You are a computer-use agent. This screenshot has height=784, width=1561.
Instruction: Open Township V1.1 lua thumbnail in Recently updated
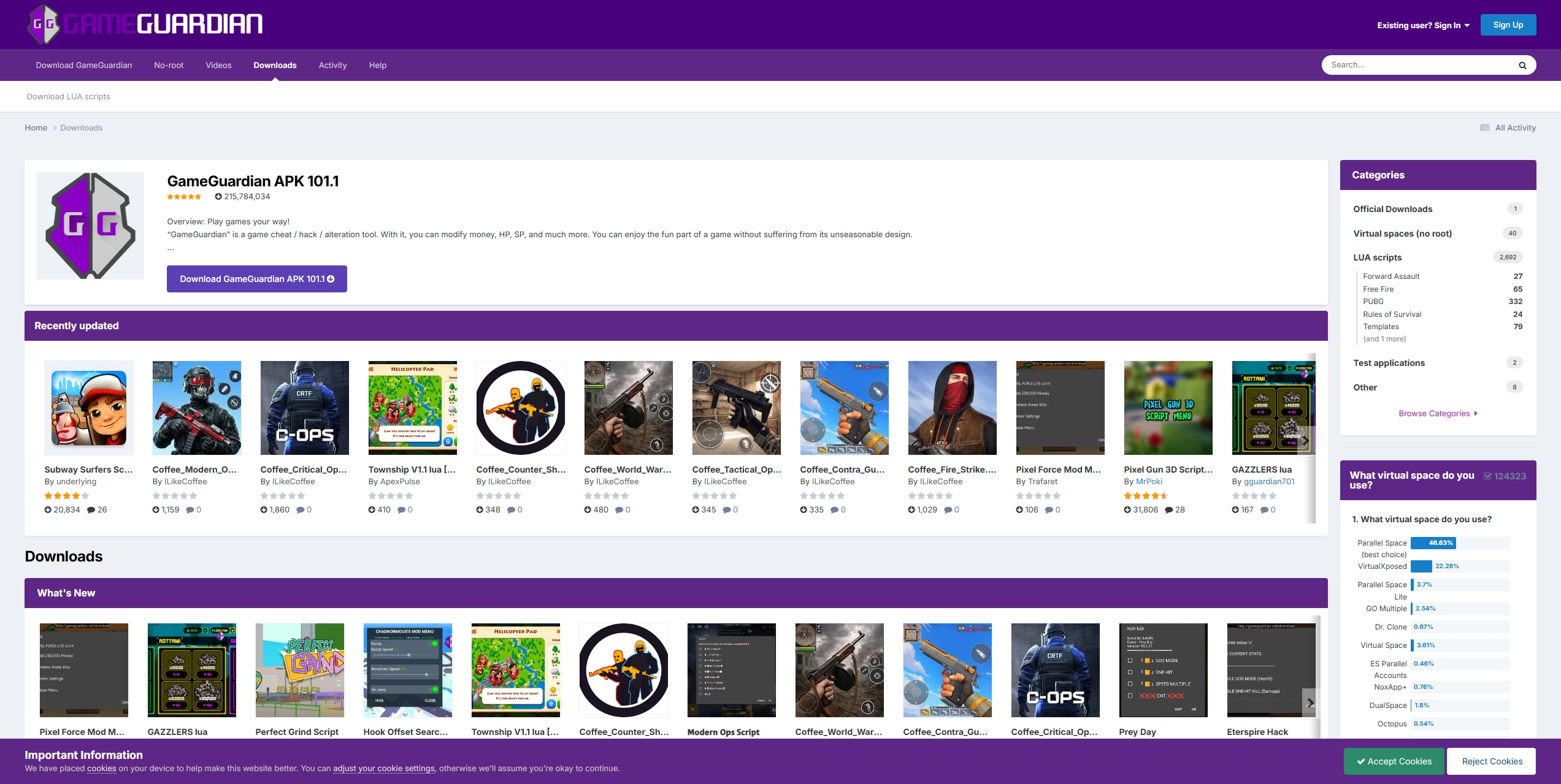[x=413, y=408]
